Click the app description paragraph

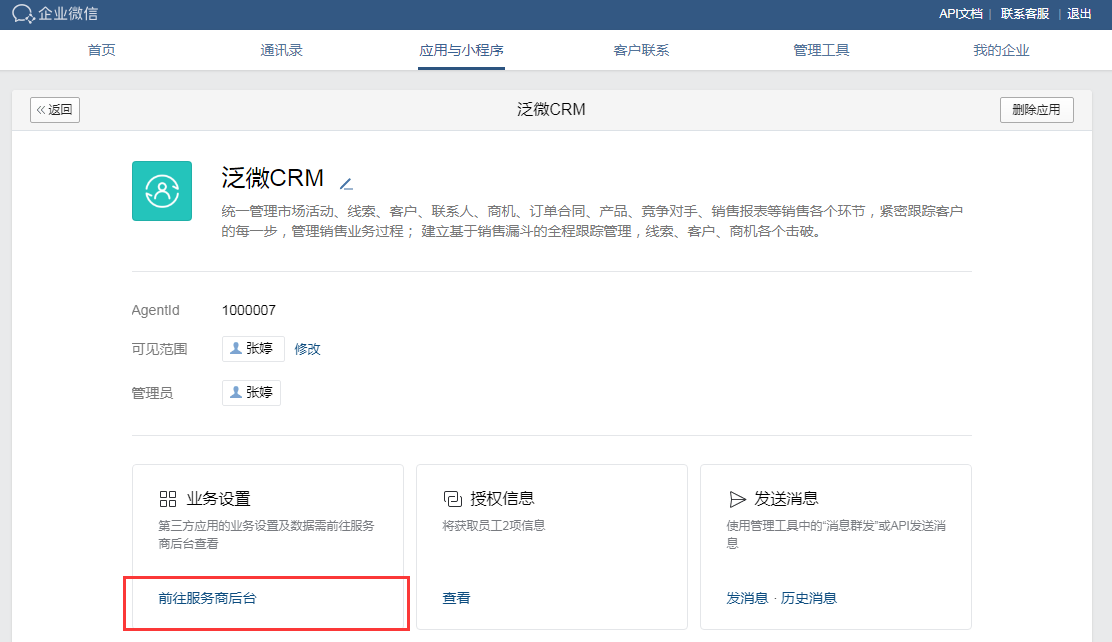(592, 221)
